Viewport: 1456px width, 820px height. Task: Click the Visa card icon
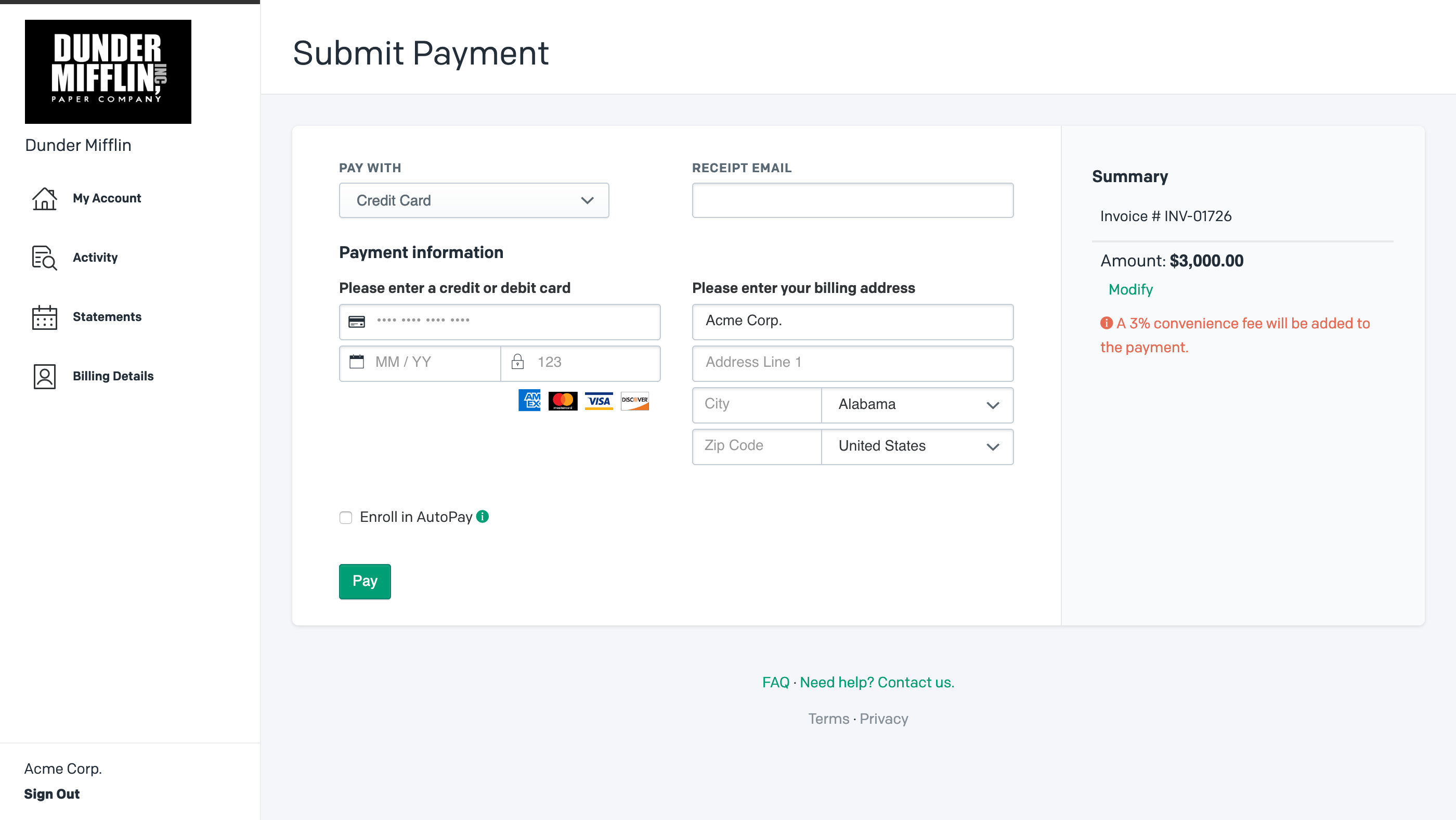click(599, 401)
